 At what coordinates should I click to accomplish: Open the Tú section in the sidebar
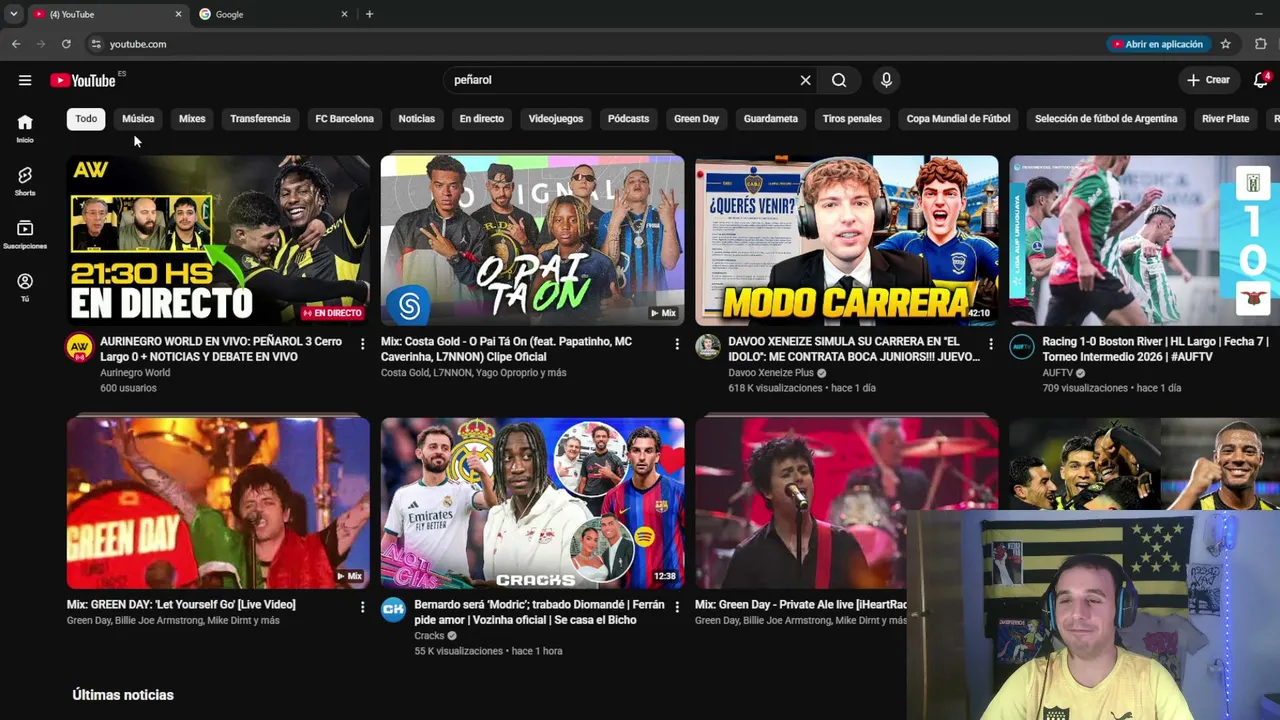pos(25,288)
